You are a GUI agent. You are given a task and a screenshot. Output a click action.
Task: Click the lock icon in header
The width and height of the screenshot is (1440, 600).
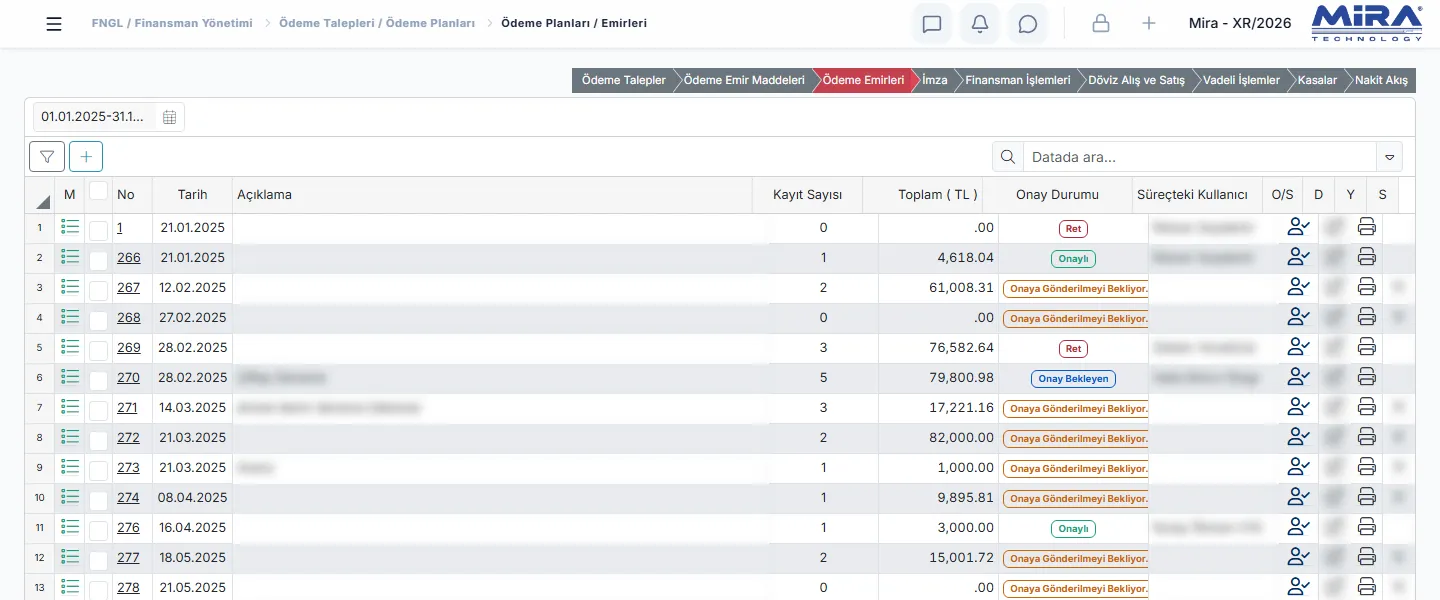pos(1101,24)
